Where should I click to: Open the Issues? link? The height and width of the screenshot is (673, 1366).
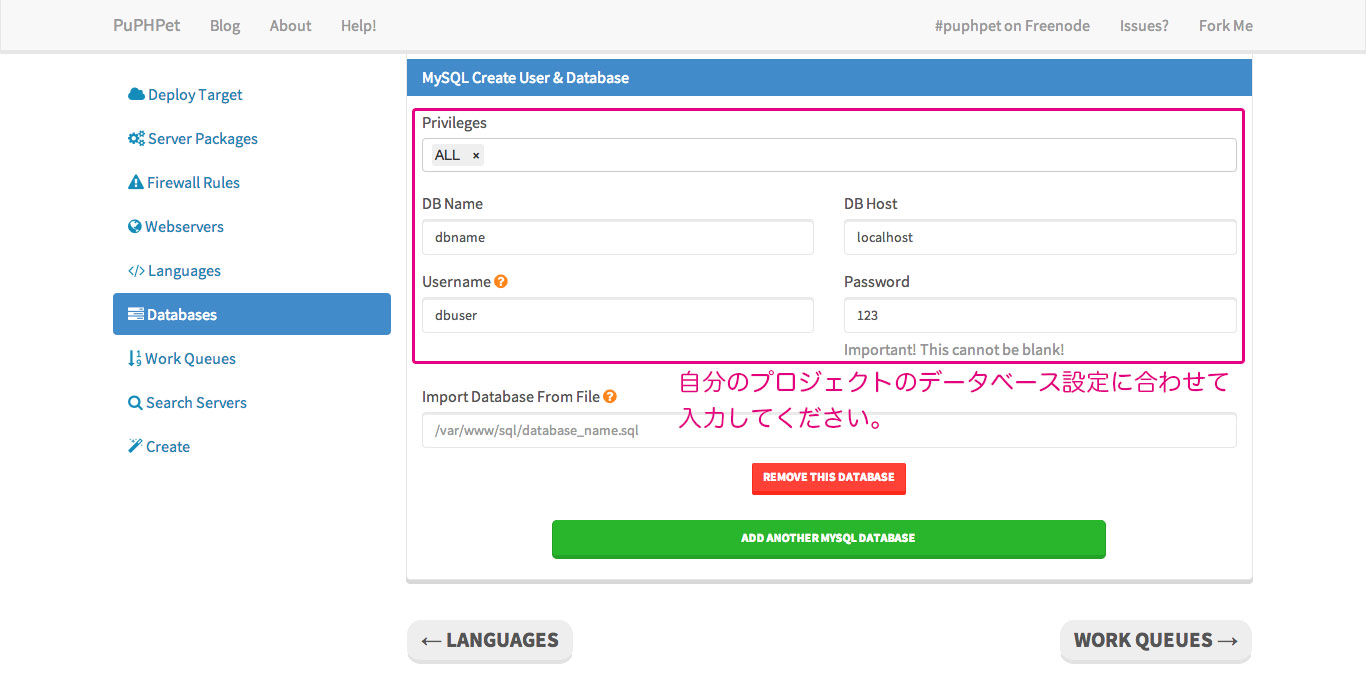click(1144, 26)
